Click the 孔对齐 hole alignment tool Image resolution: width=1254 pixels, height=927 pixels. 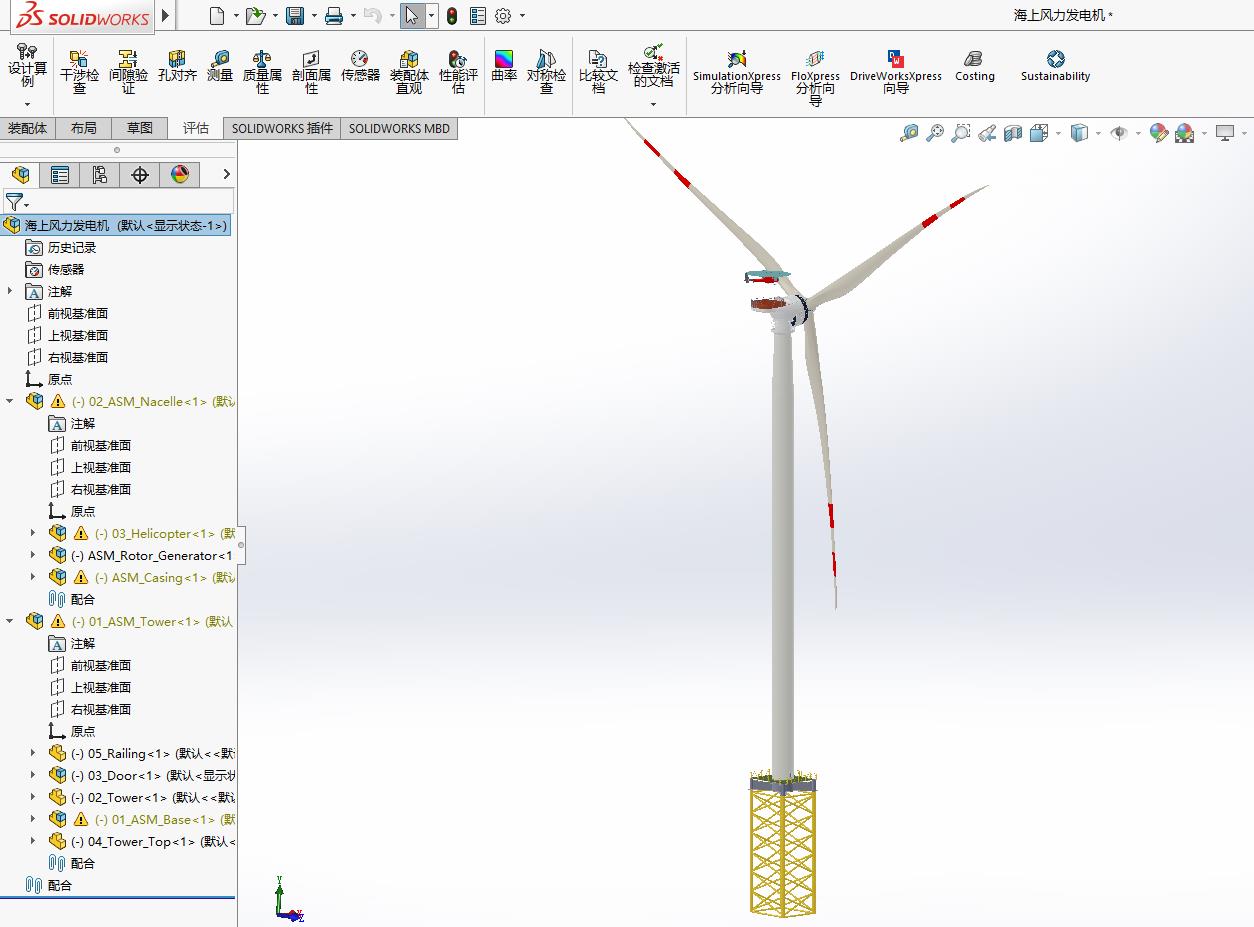(177, 67)
